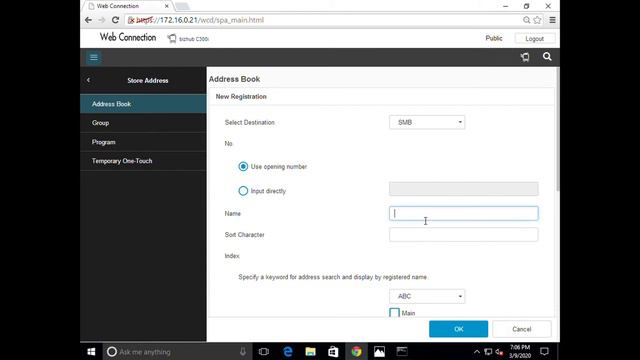Click the page vertical scrollbar

pyautogui.click(x=558, y=129)
